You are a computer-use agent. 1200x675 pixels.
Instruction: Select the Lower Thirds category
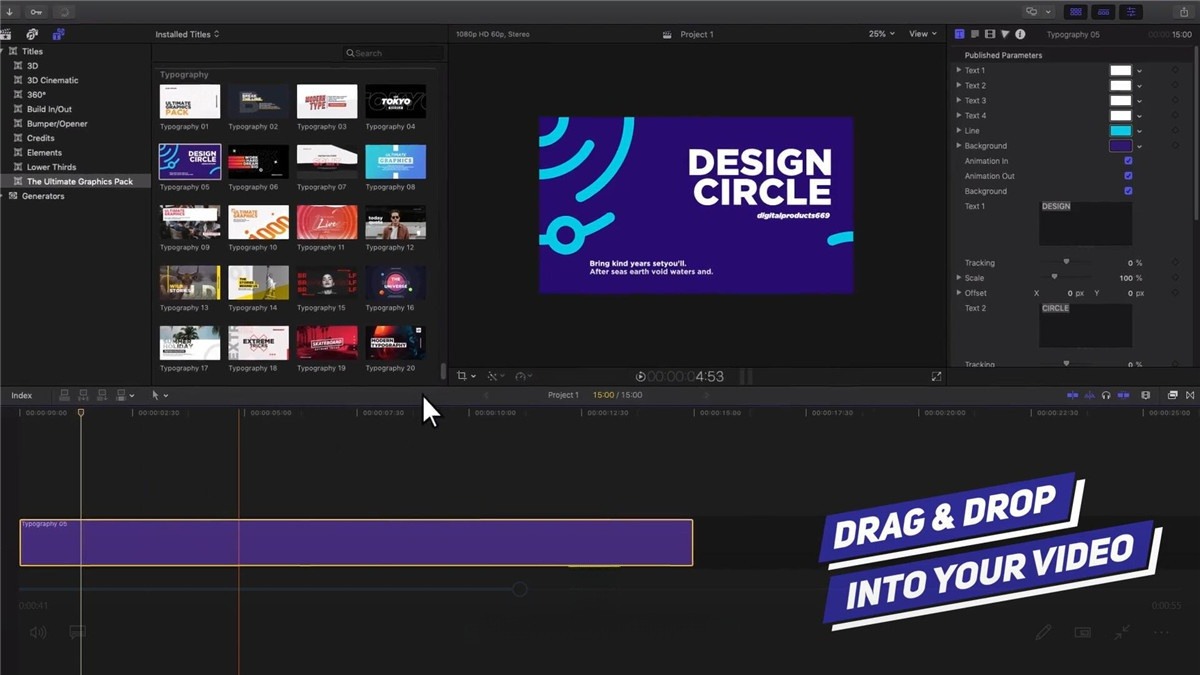pyautogui.click(x=51, y=167)
